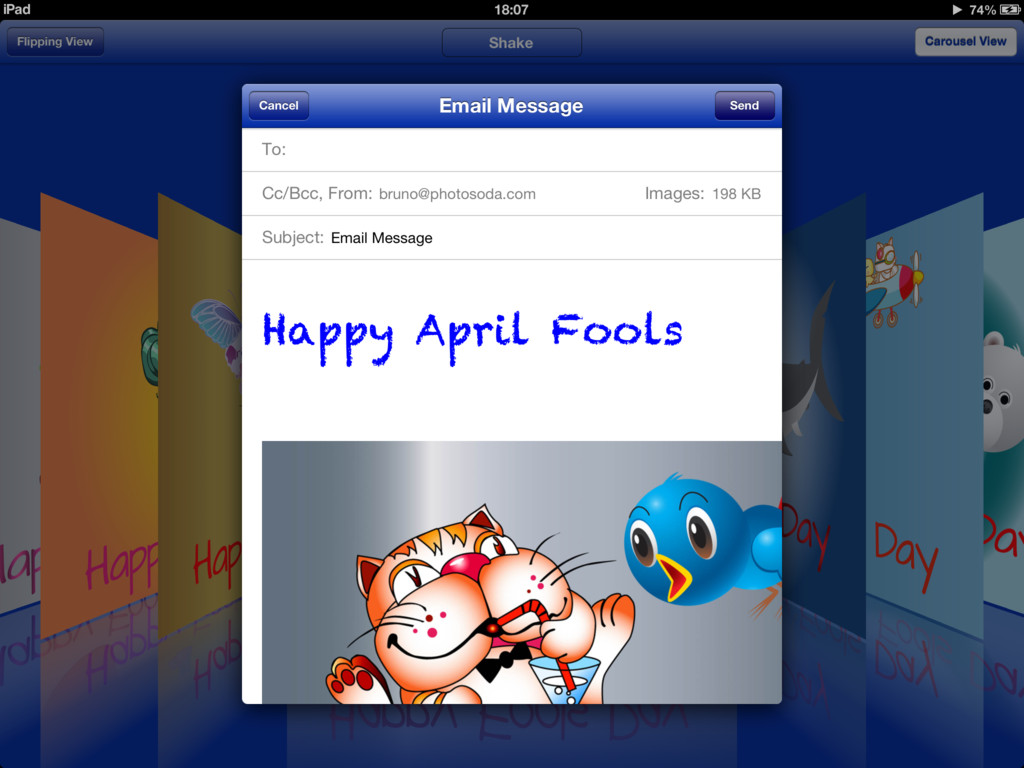Viewport: 1024px width, 768px height.
Task: Switch to Carousel View
Action: pyautogui.click(x=965, y=42)
